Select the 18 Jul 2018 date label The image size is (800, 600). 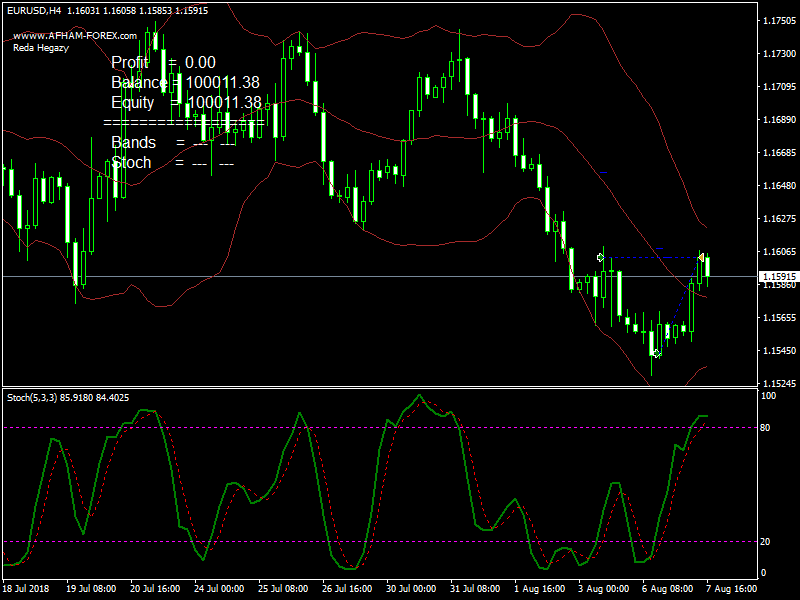coord(29,590)
